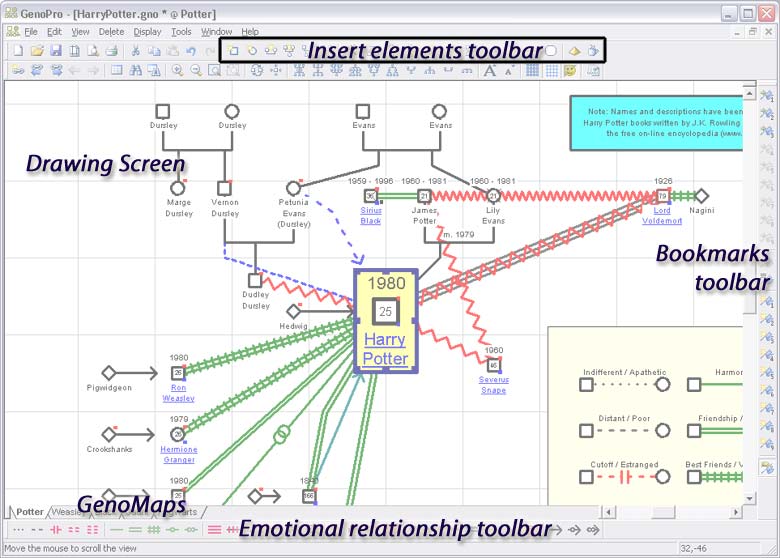Open the Tools menu
This screenshot has width=780, height=558.
[x=181, y=32]
